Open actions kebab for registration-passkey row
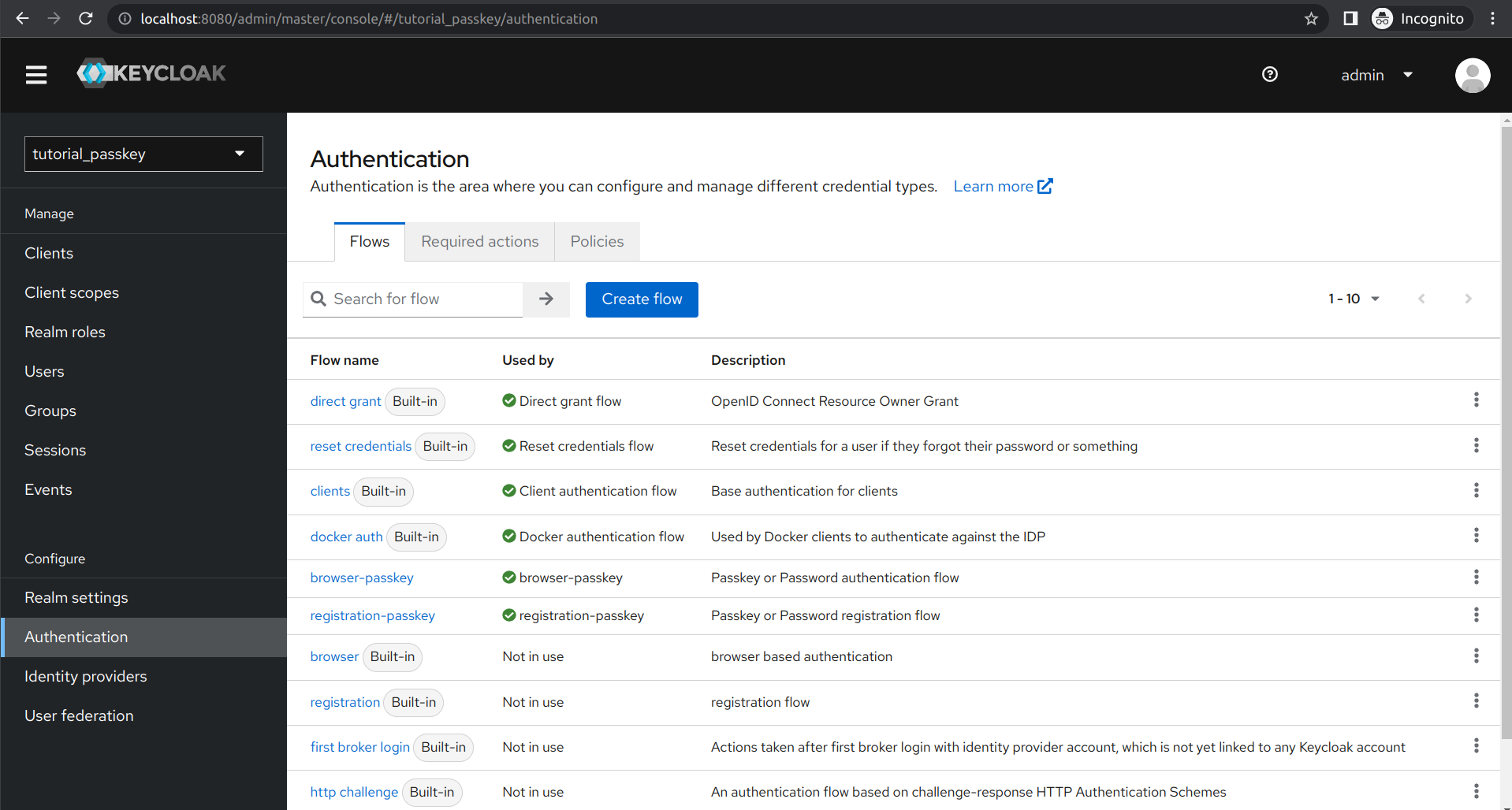The image size is (1512, 810). pos(1476,615)
